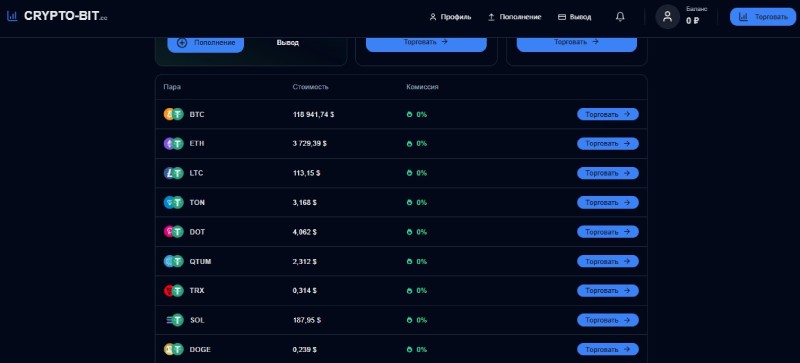Trade DOT via its Торговать button

608,232
